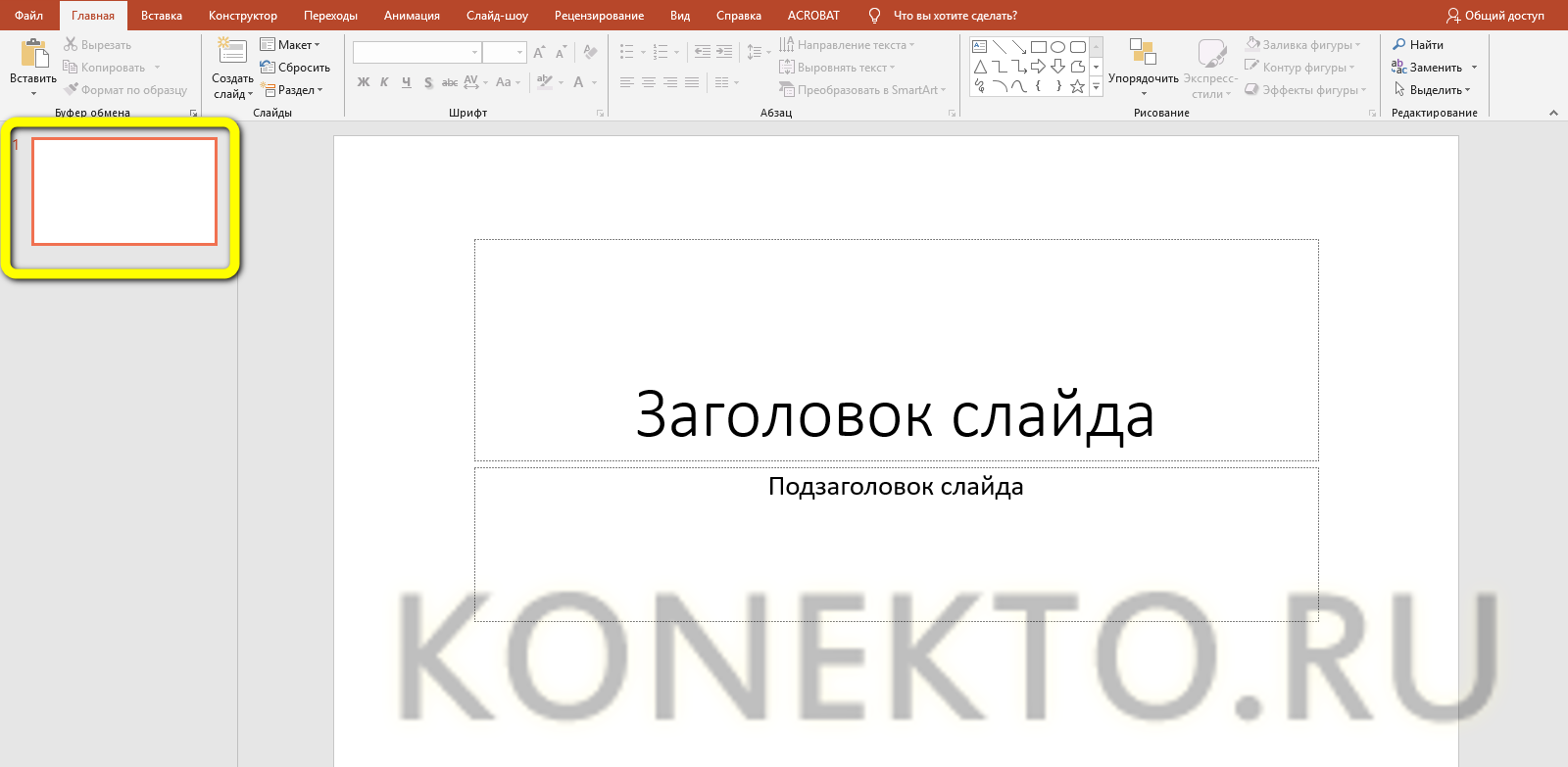Screen dimensions: 1568x767
Task: Switch to the Animation (Анимация) tab
Action: pyautogui.click(x=412, y=16)
